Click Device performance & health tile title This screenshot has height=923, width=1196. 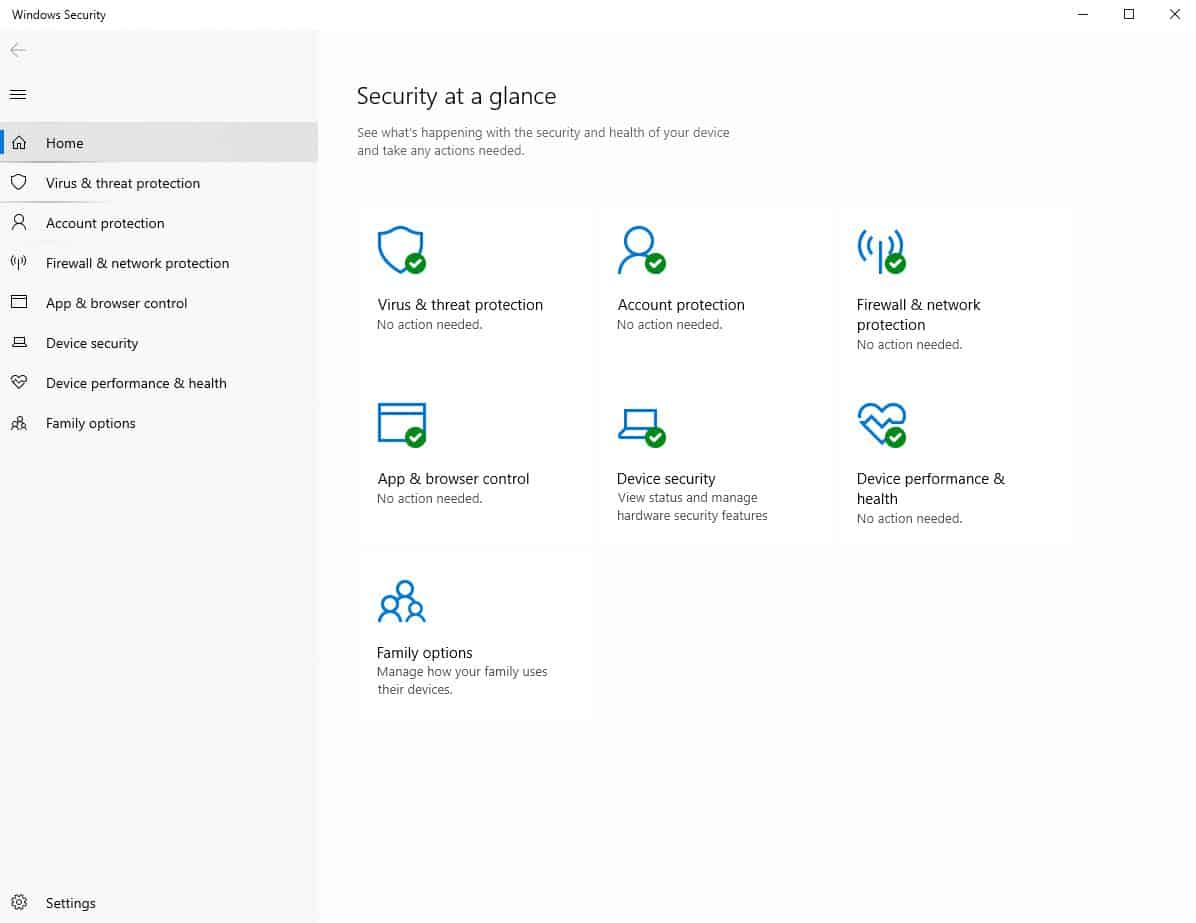(x=931, y=488)
